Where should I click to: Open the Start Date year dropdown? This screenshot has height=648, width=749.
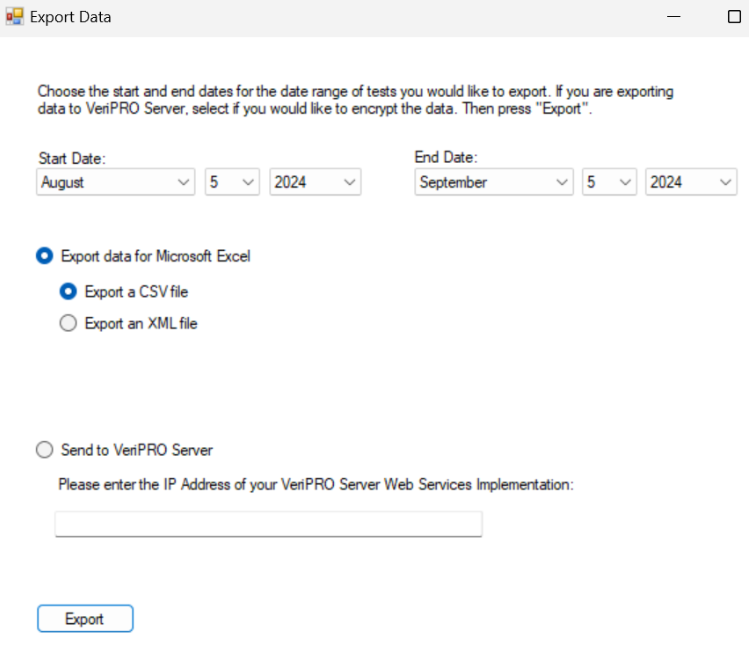pos(314,182)
